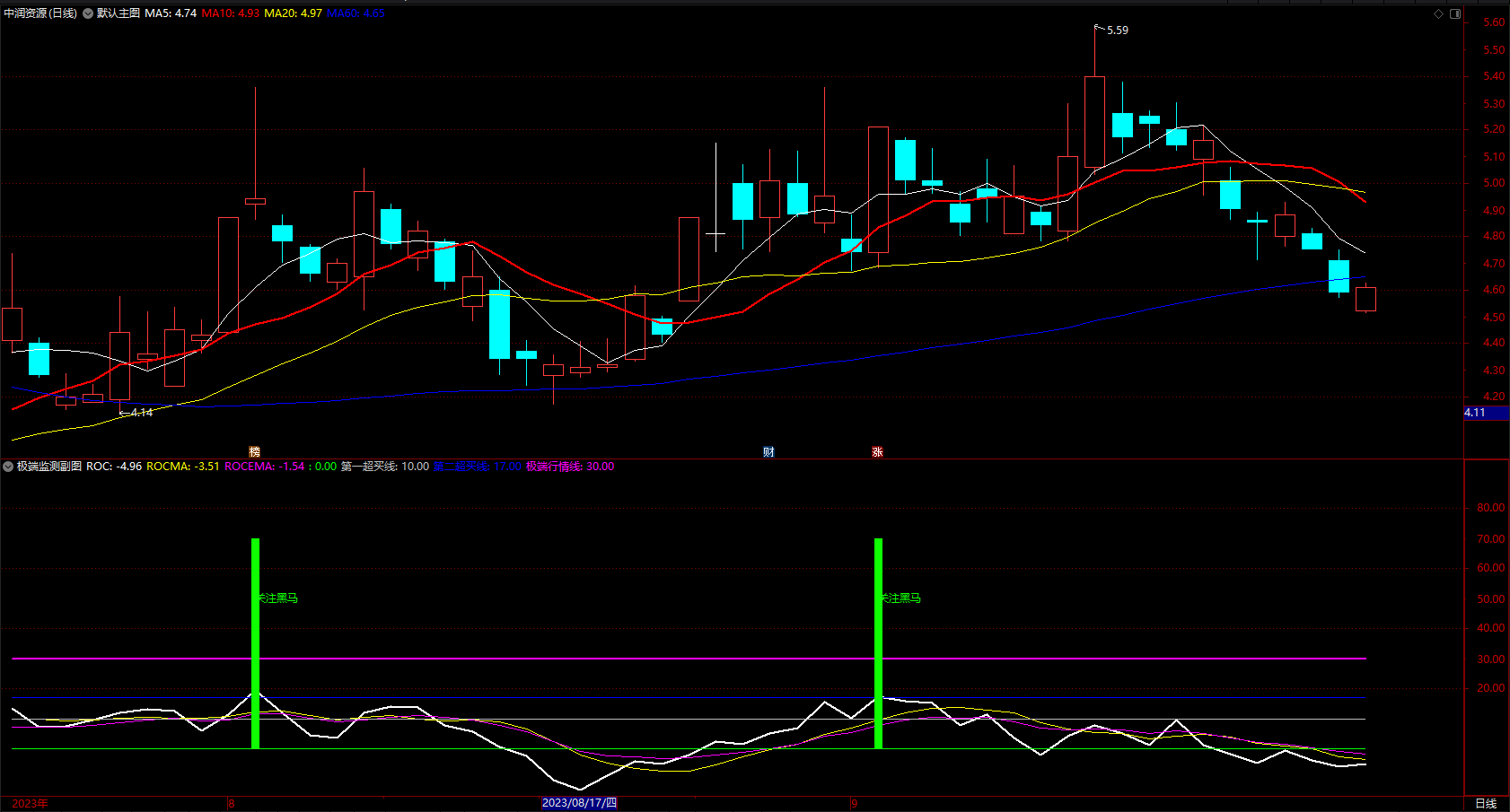The width and height of the screenshot is (1510, 812).
Task: Click the ROC: -4.96 indicator value
Action: tap(114, 467)
